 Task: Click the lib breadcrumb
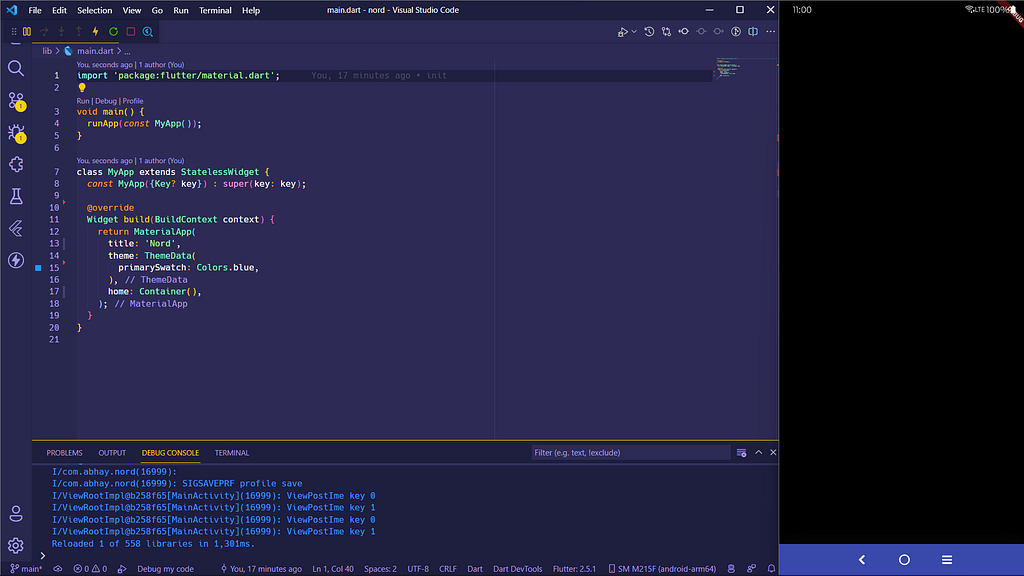[x=47, y=51]
